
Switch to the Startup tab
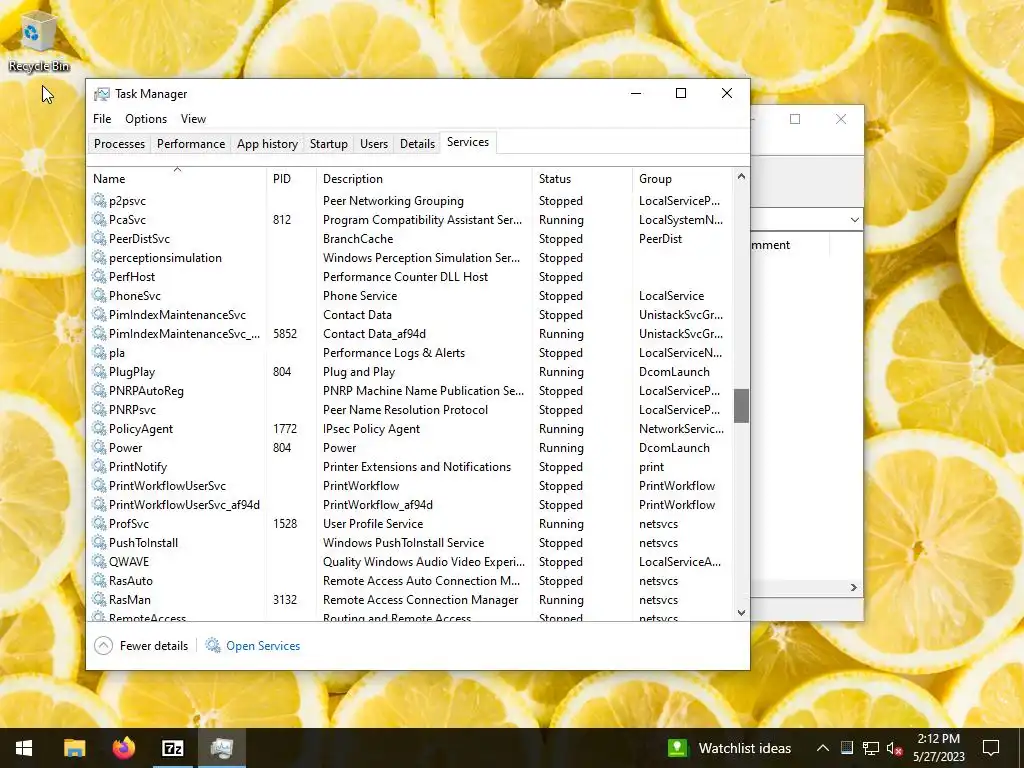(328, 144)
